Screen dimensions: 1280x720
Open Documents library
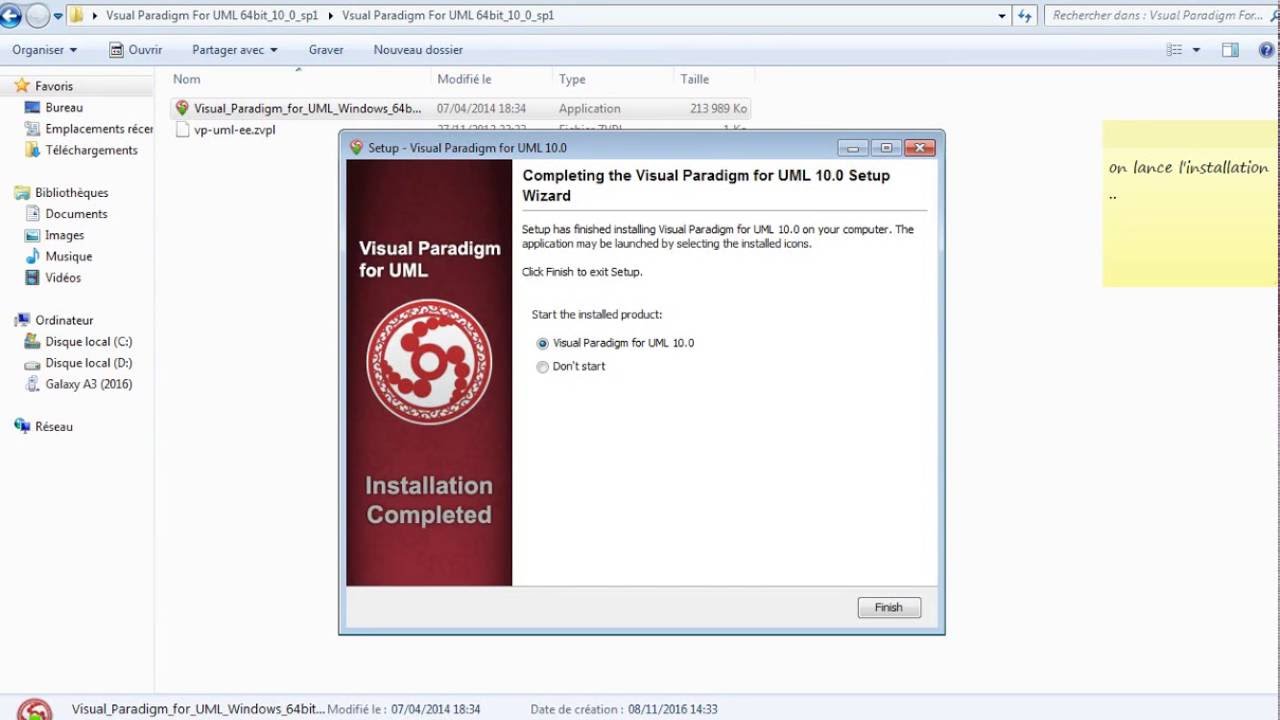[76, 214]
